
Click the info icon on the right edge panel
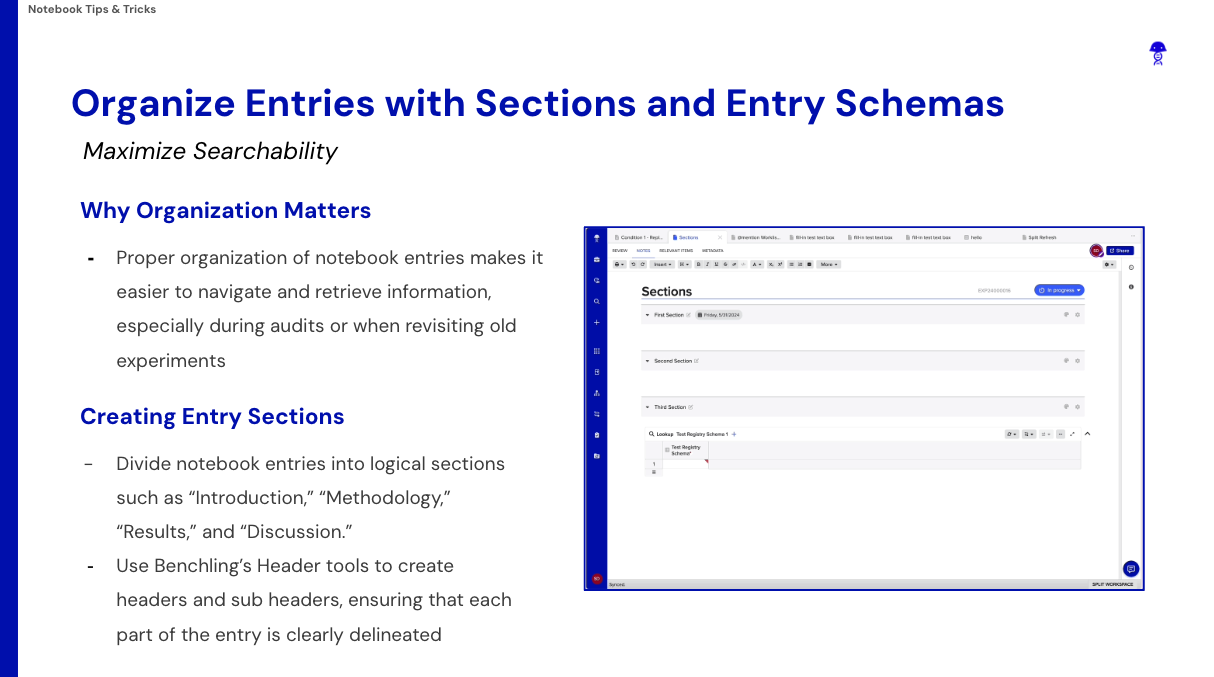click(1130, 287)
